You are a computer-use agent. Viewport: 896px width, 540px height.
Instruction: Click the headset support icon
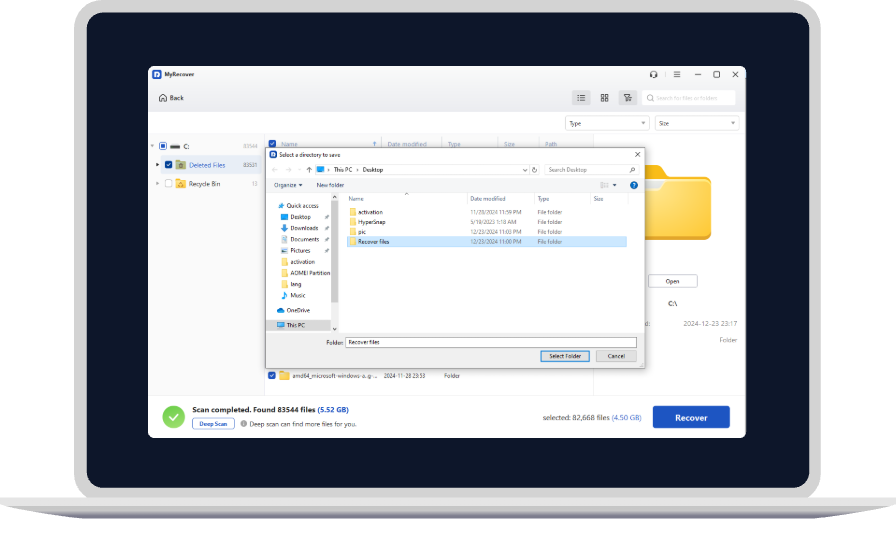tap(654, 74)
